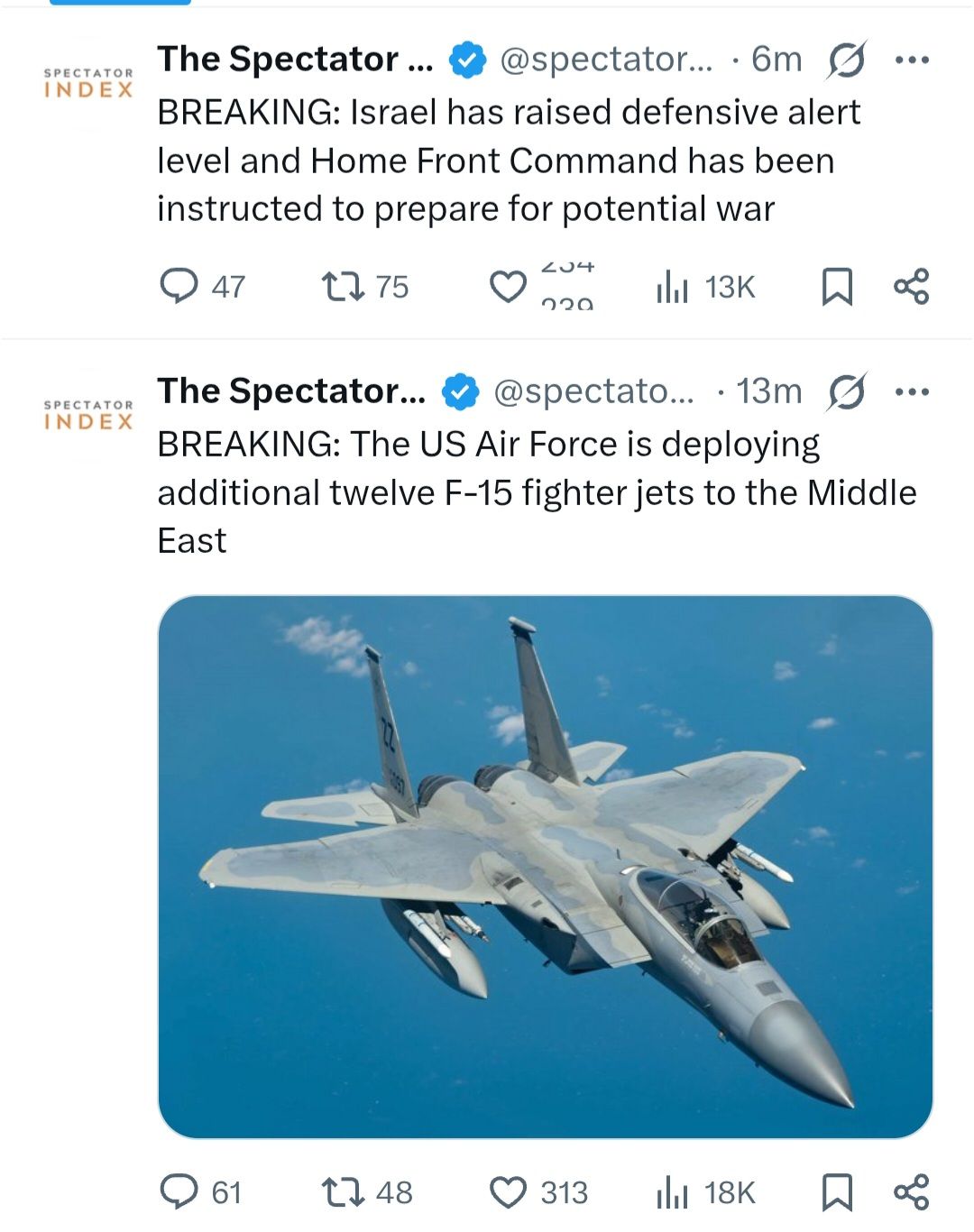Image resolution: width=974 pixels, height=1232 pixels.
Task: Open the Israel defensive alert tweet text
Action: pos(509,161)
